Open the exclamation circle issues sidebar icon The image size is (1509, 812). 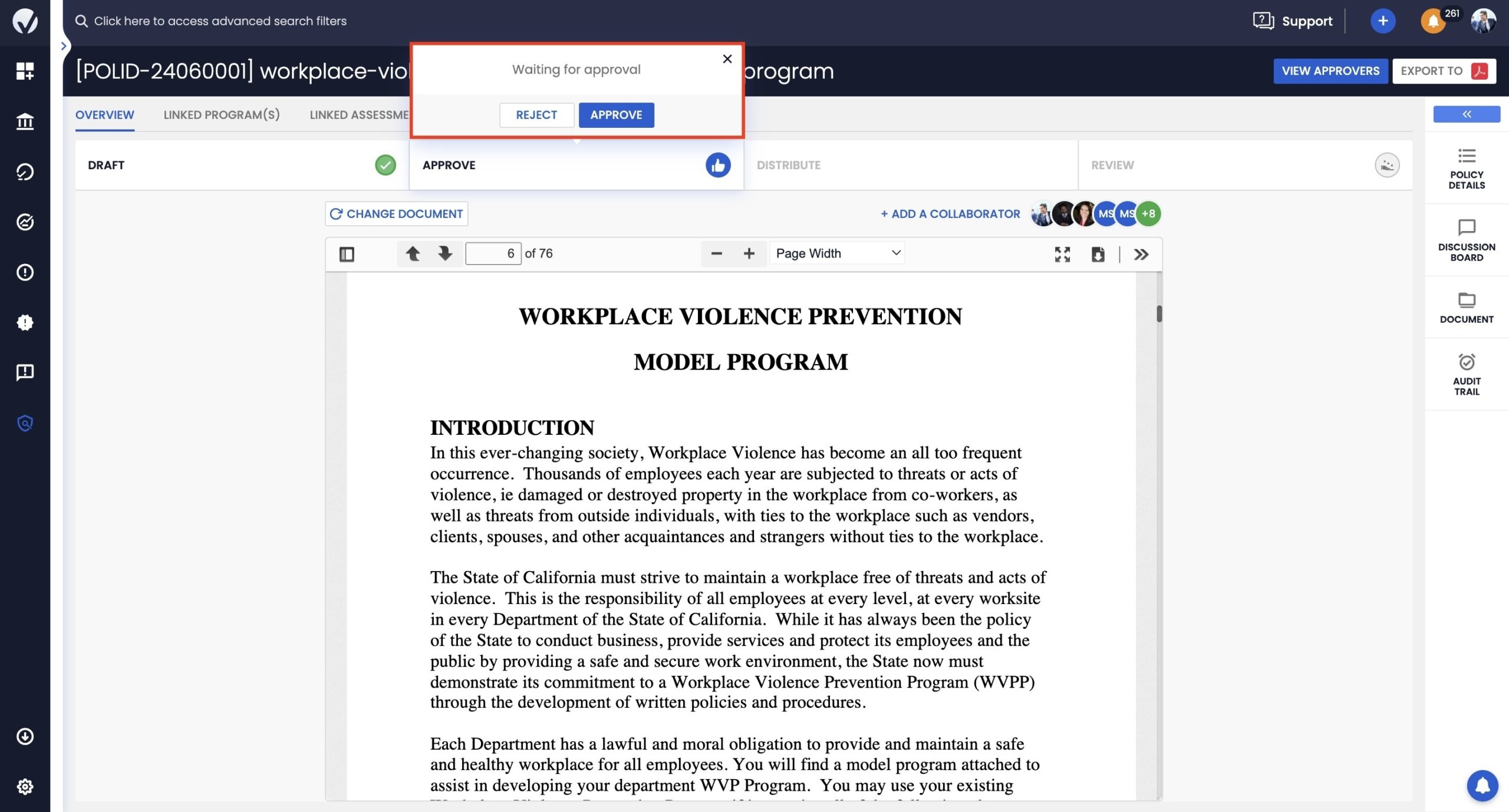[25, 272]
